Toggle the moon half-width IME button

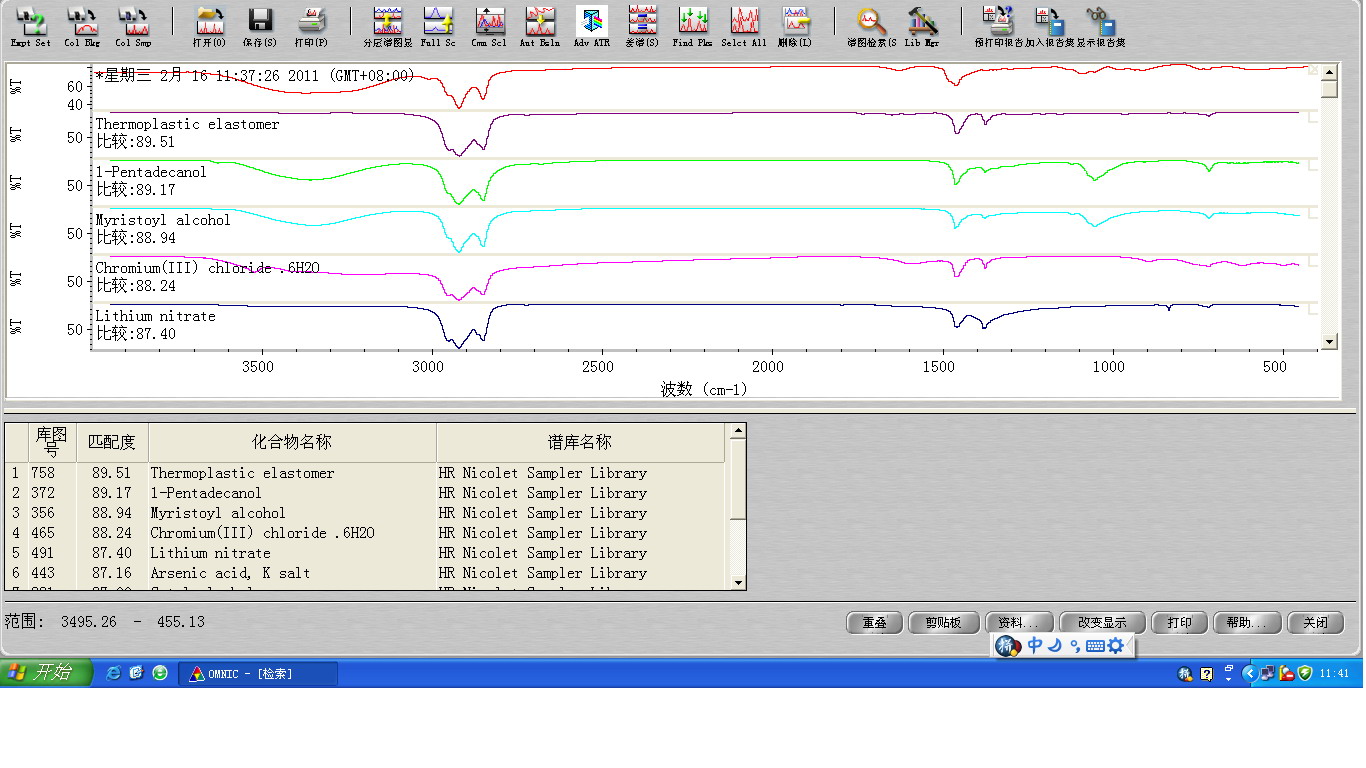[x=1055, y=646]
